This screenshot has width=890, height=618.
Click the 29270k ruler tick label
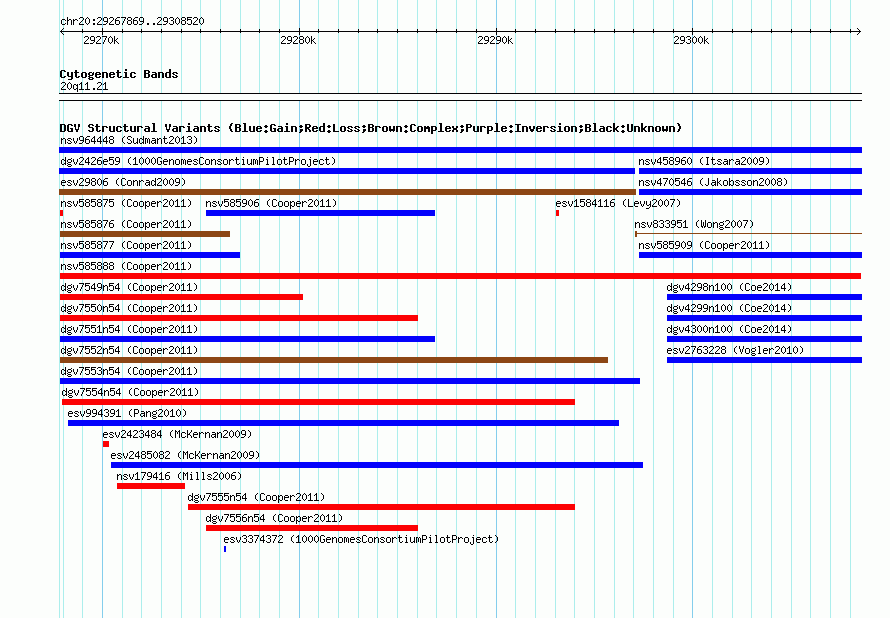pos(101,40)
